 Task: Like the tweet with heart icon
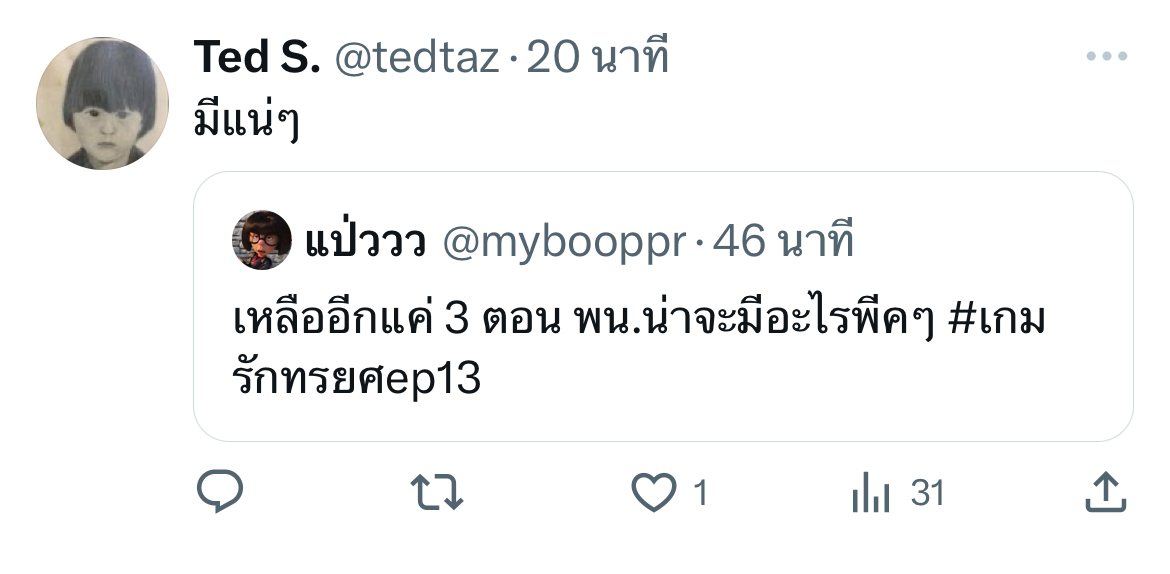click(654, 493)
